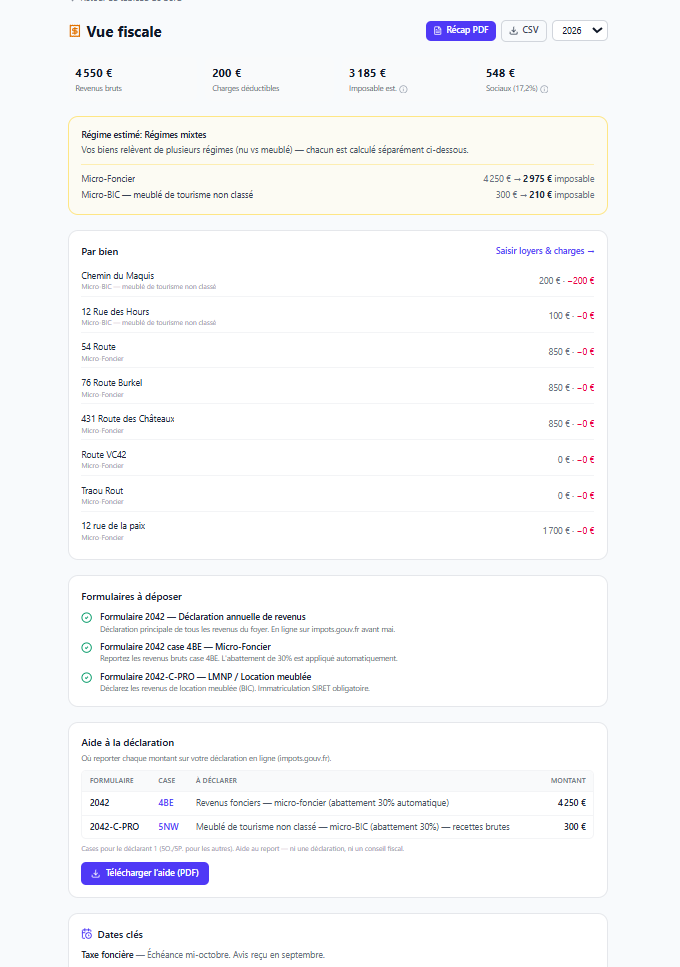Click the 300 € montant cell

575,827
